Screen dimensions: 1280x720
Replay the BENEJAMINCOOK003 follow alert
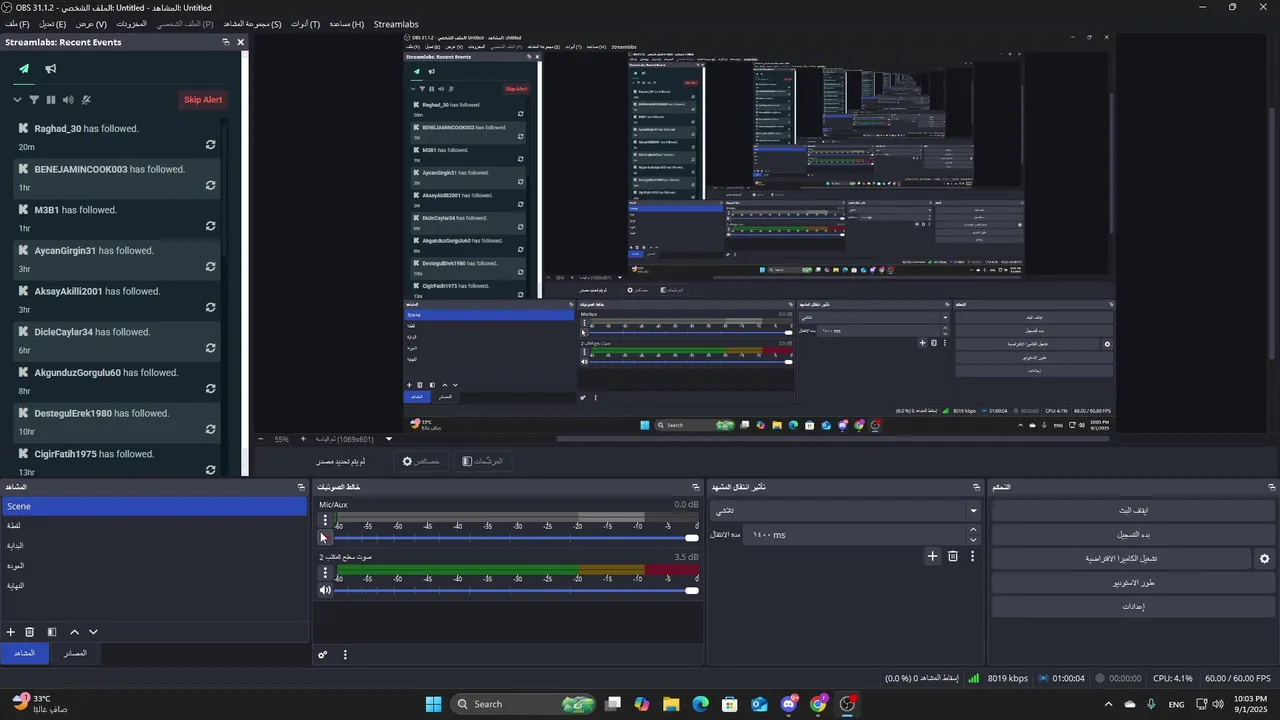[210, 185]
